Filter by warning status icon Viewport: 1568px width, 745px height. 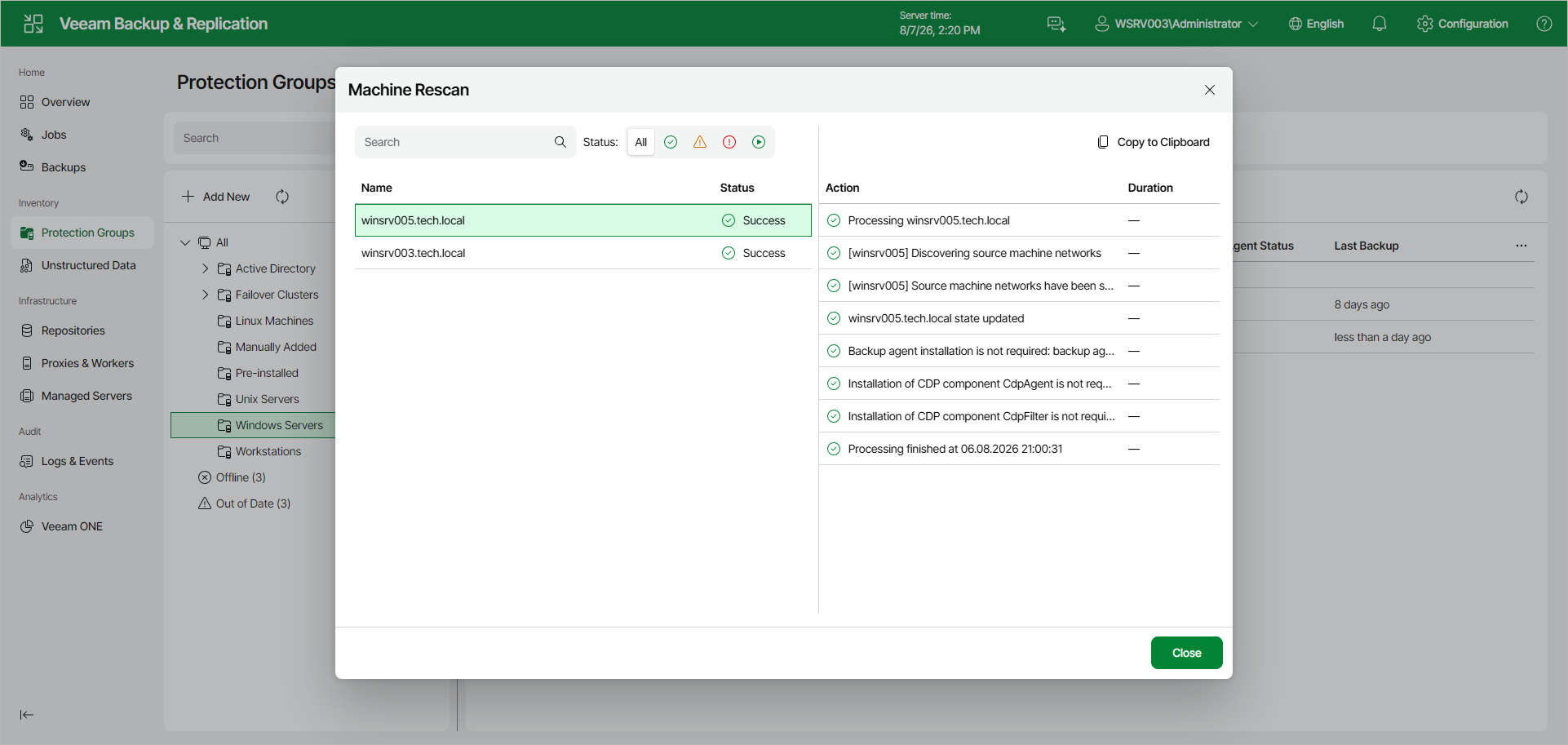tap(700, 142)
